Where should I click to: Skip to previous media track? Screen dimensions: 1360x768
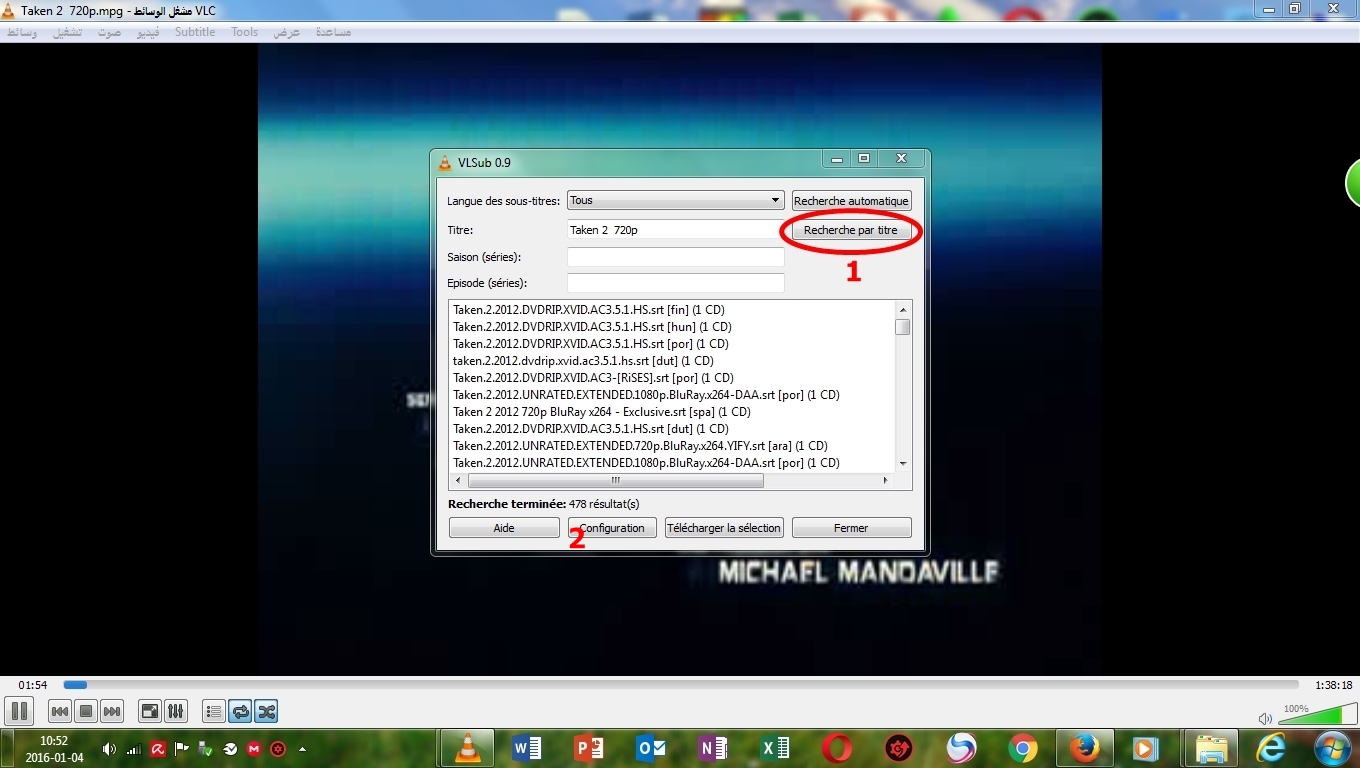click(x=60, y=712)
